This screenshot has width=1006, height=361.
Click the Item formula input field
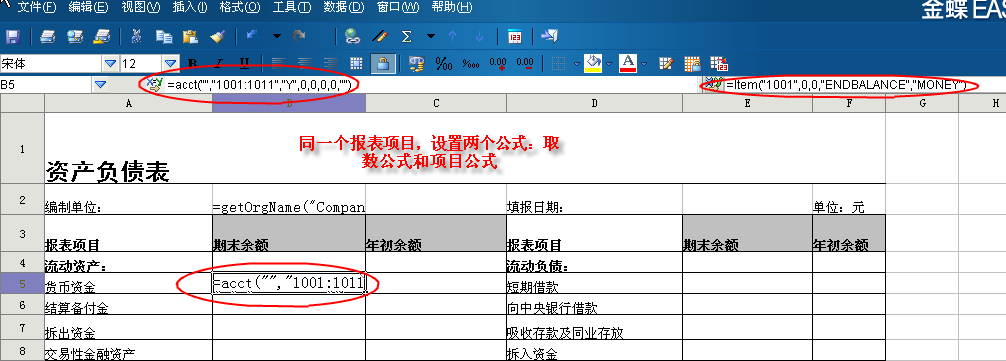point(846,85)
